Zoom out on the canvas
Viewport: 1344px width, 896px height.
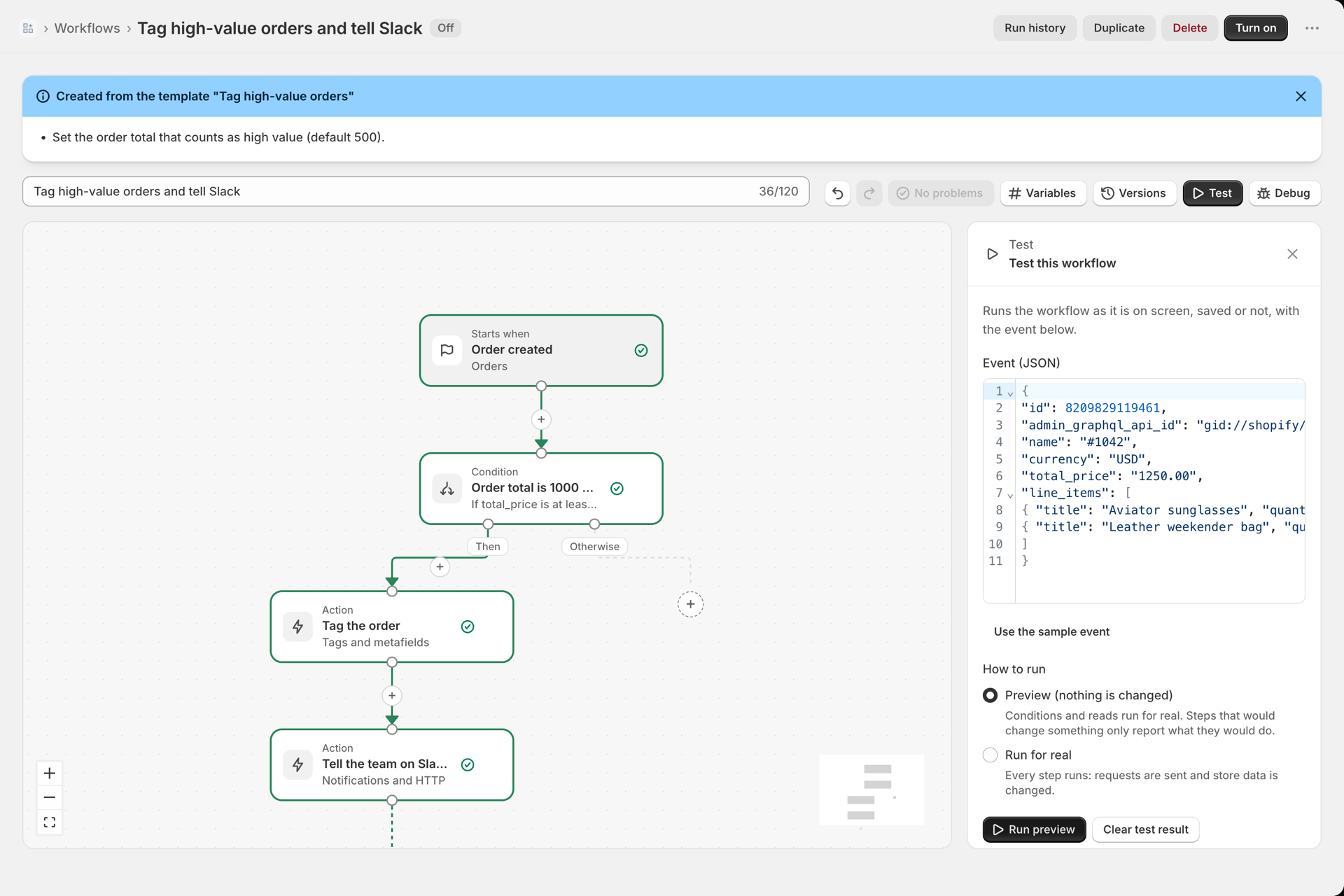pos(49,797)
